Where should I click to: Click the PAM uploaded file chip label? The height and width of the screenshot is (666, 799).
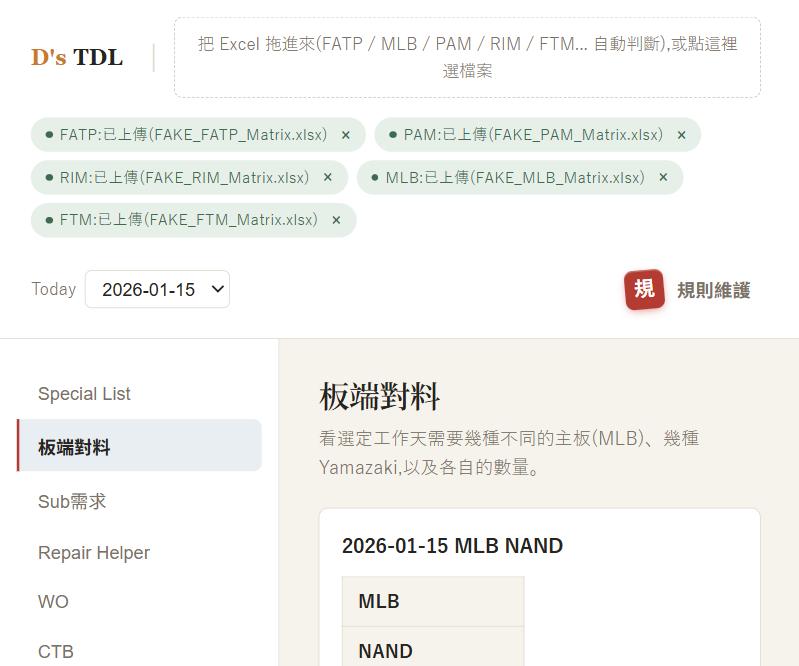click(533, 135)
